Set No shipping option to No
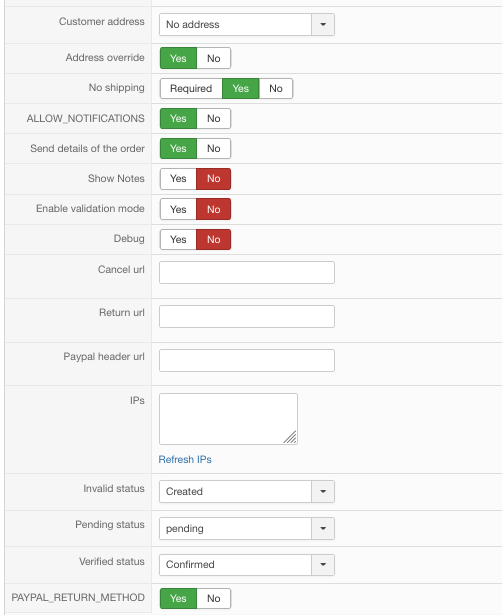The image size is (502, 615). coord(276,88)
